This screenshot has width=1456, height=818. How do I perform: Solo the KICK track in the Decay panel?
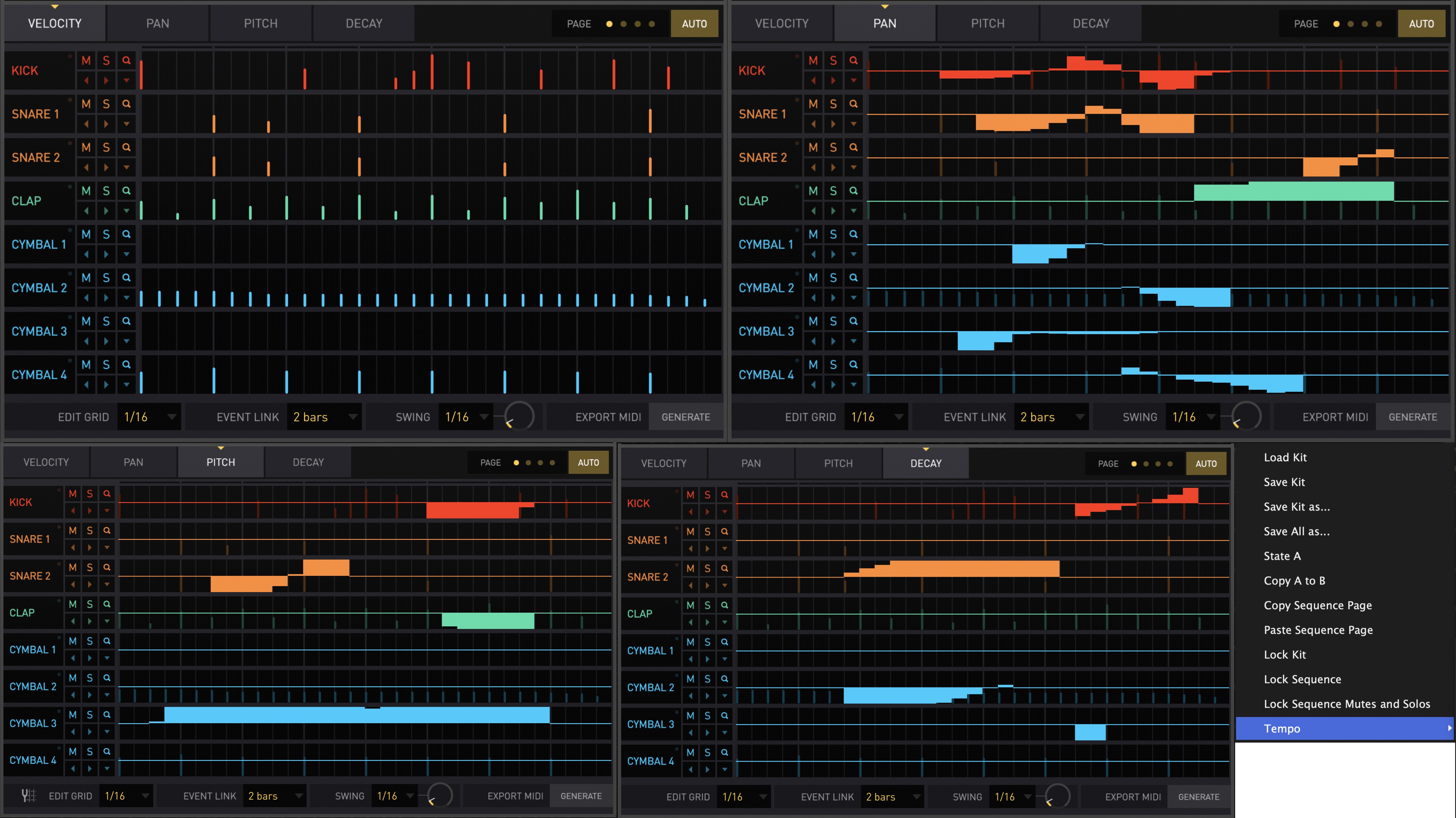[707, 495]
